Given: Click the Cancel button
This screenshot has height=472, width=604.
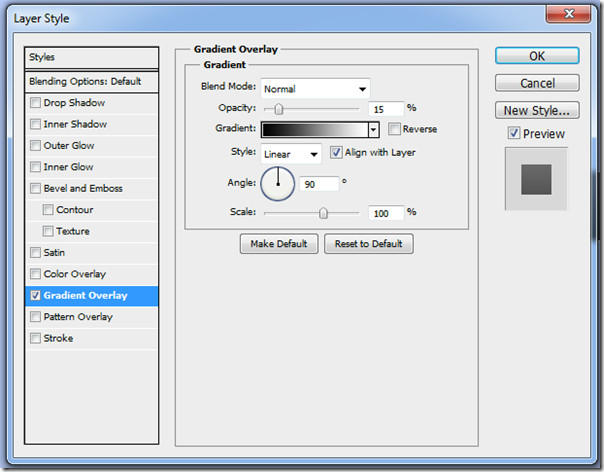Looking at the screenshot, I should pos(537,83).
